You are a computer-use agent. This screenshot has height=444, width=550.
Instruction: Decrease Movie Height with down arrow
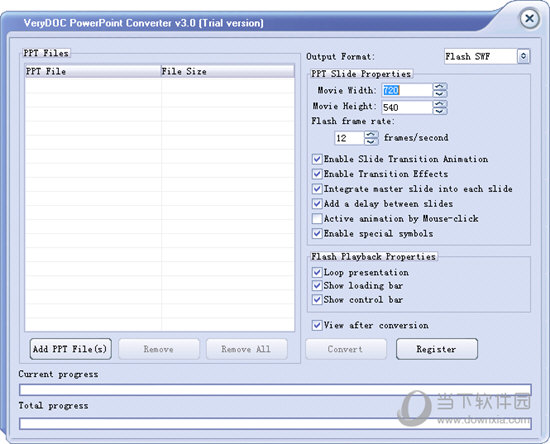pos(440,110)
